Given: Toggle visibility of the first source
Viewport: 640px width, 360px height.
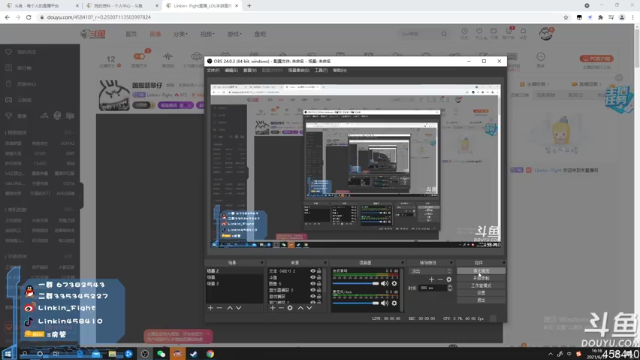Looking at the screenshot, I should pyautogui.click(x=313, y=271).
